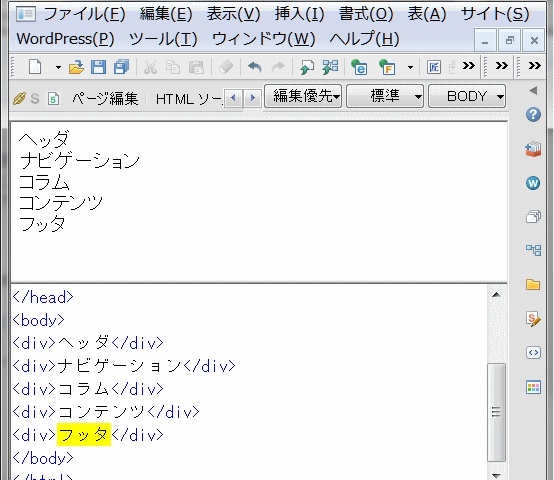The image size is (554, 480).
Task: Open the サイト(S) menu
Action: pos(495,14)
